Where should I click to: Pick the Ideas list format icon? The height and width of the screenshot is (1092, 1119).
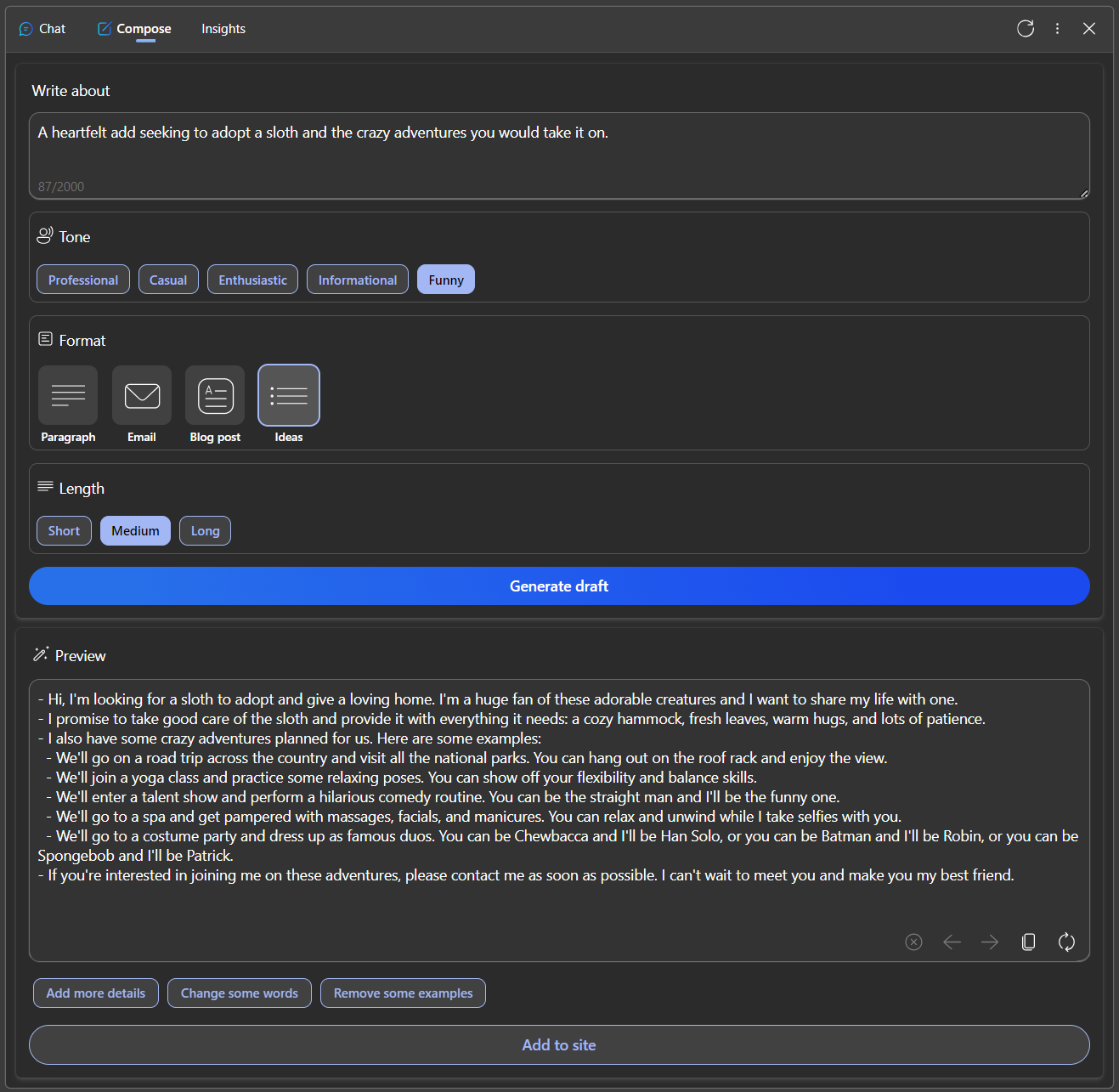click(x=289, y=395)
